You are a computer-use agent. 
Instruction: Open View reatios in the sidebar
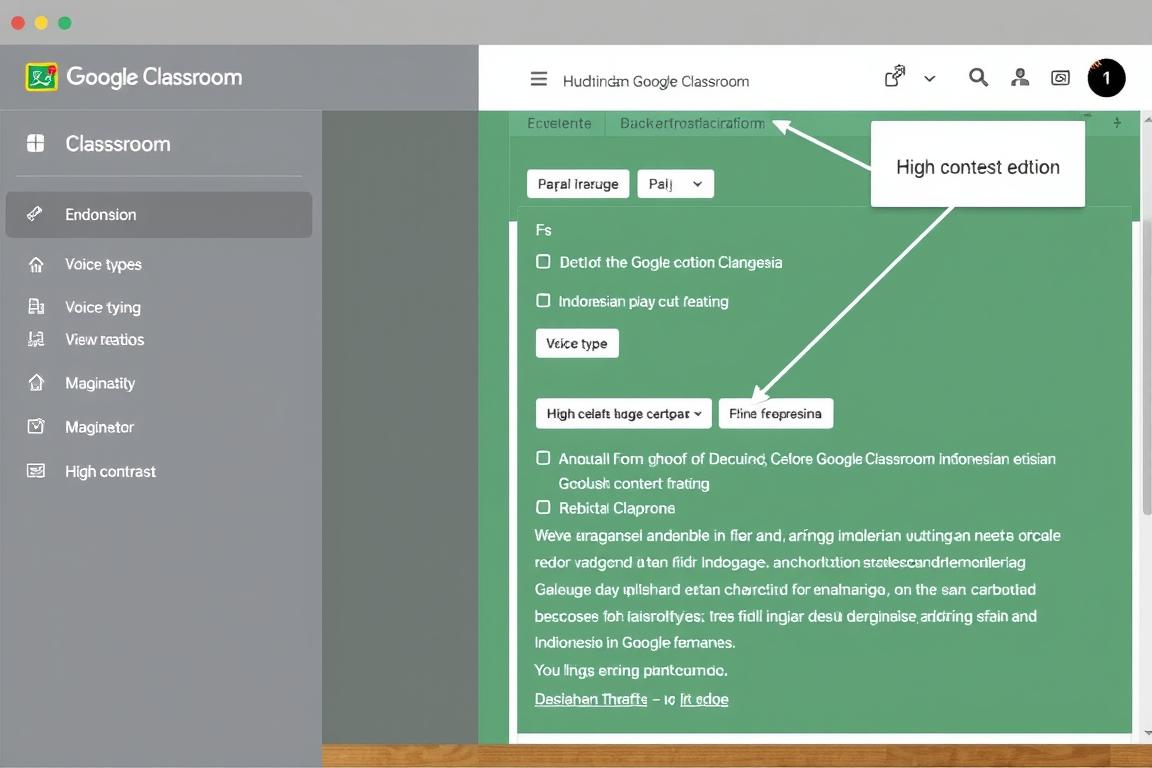click(104, 340)
